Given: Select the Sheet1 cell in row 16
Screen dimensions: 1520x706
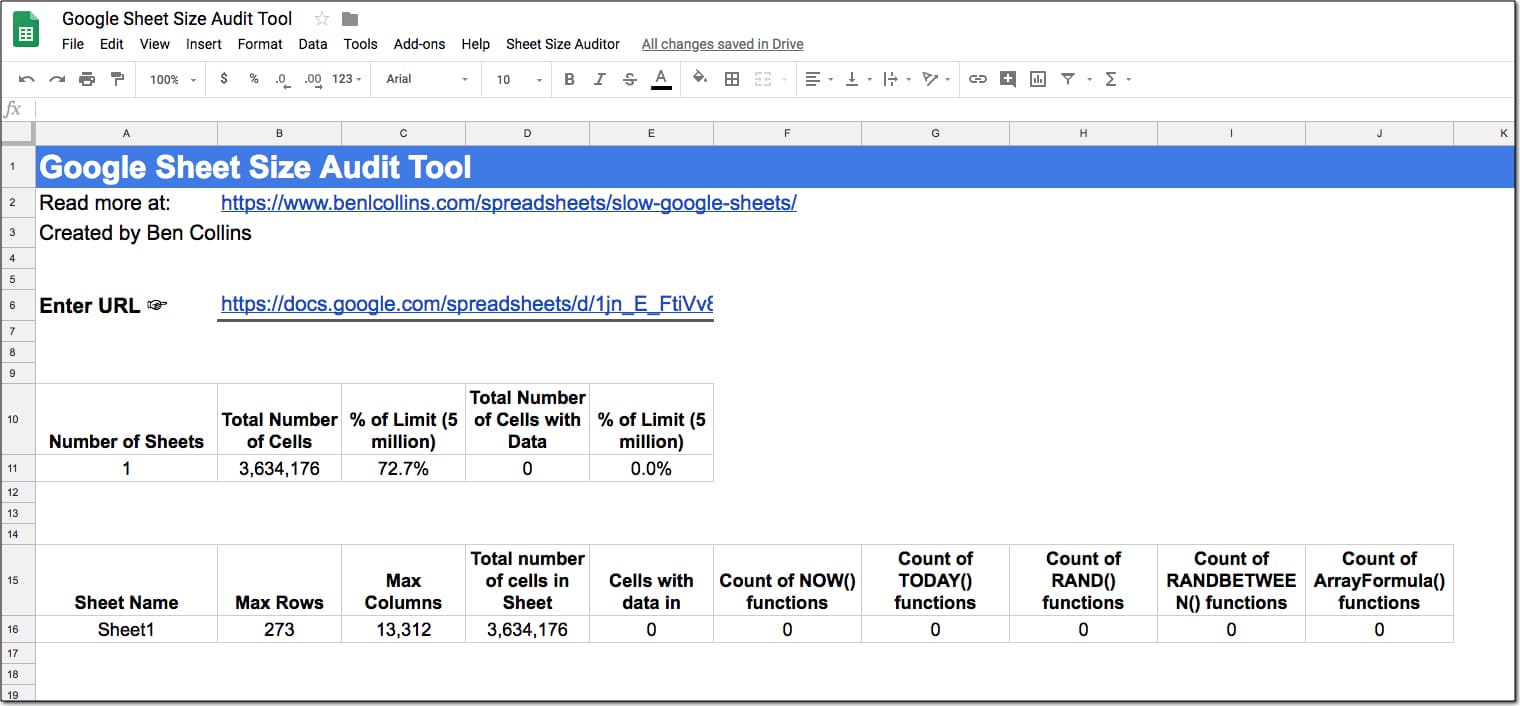Looking at the screenshot, I should (x=126, y=629).
